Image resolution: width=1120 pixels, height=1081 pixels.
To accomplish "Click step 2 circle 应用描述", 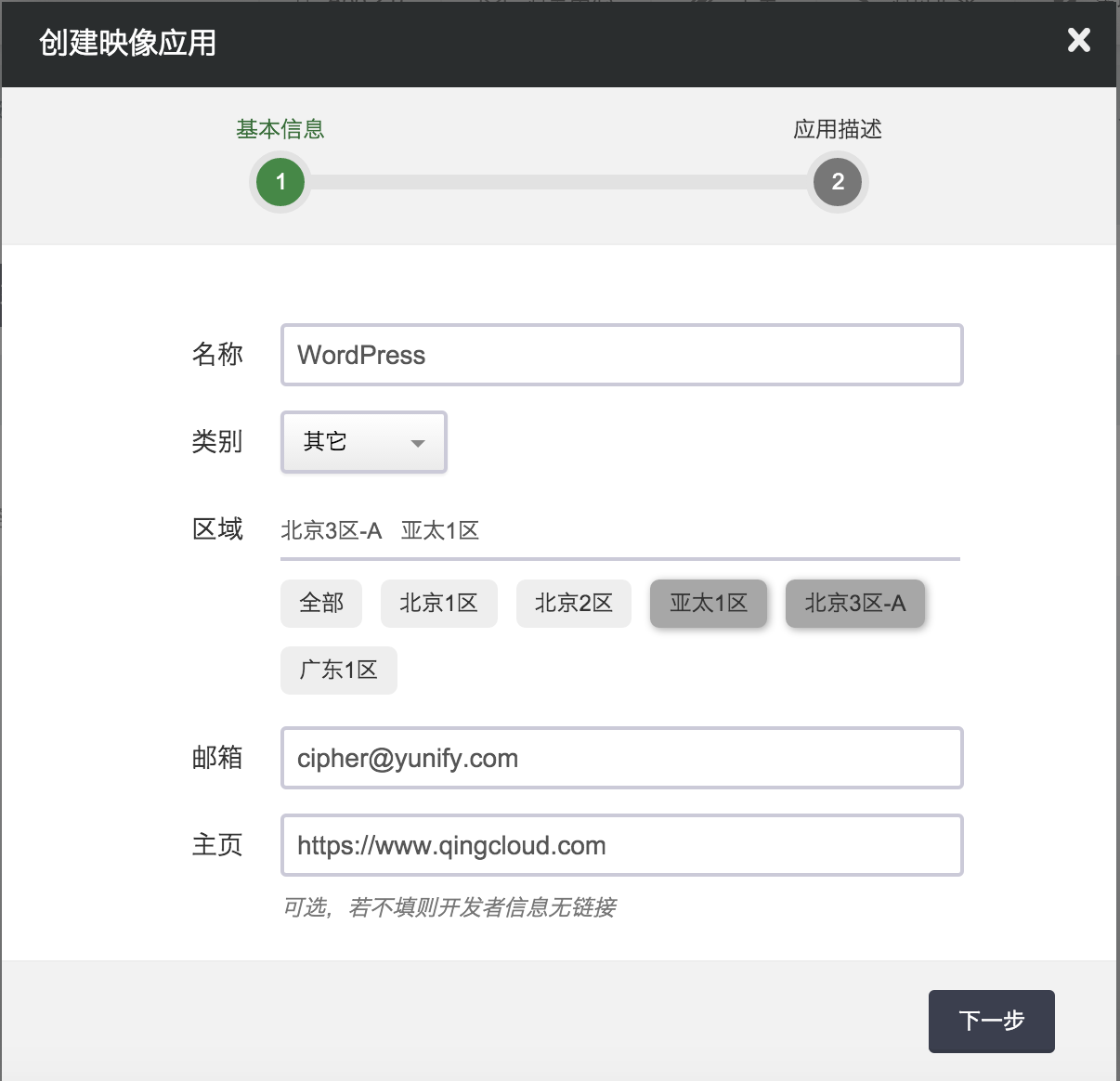I will (837, 183).
